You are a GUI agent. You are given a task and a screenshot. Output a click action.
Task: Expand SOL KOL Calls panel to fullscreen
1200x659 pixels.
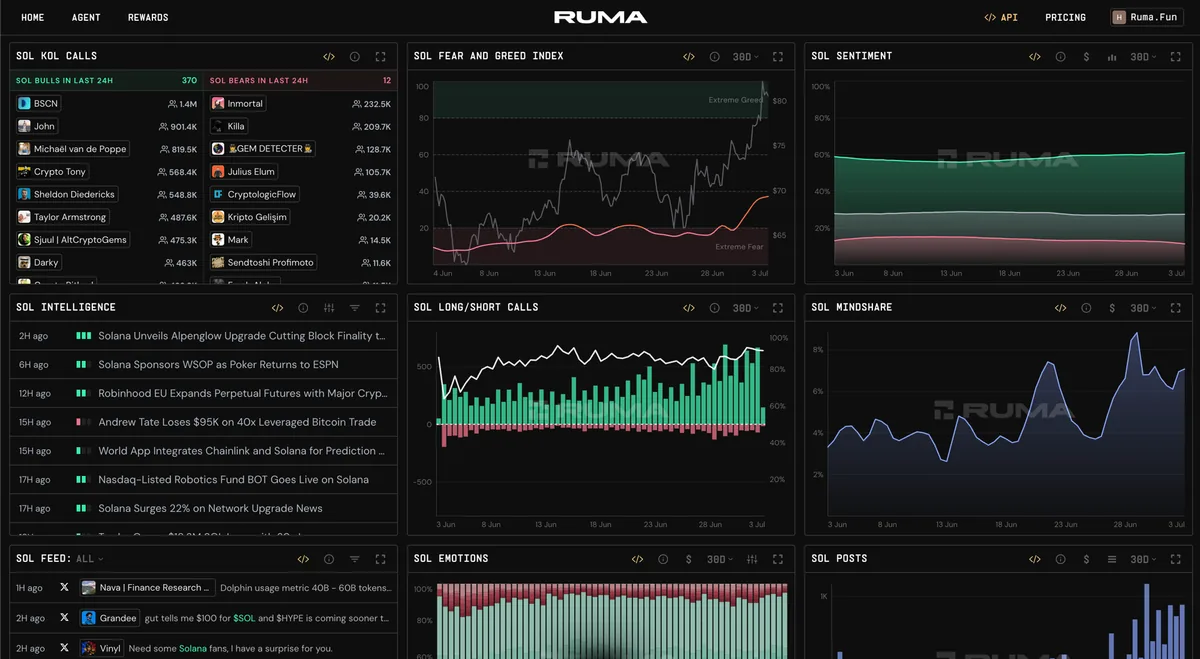coord(380,57)
